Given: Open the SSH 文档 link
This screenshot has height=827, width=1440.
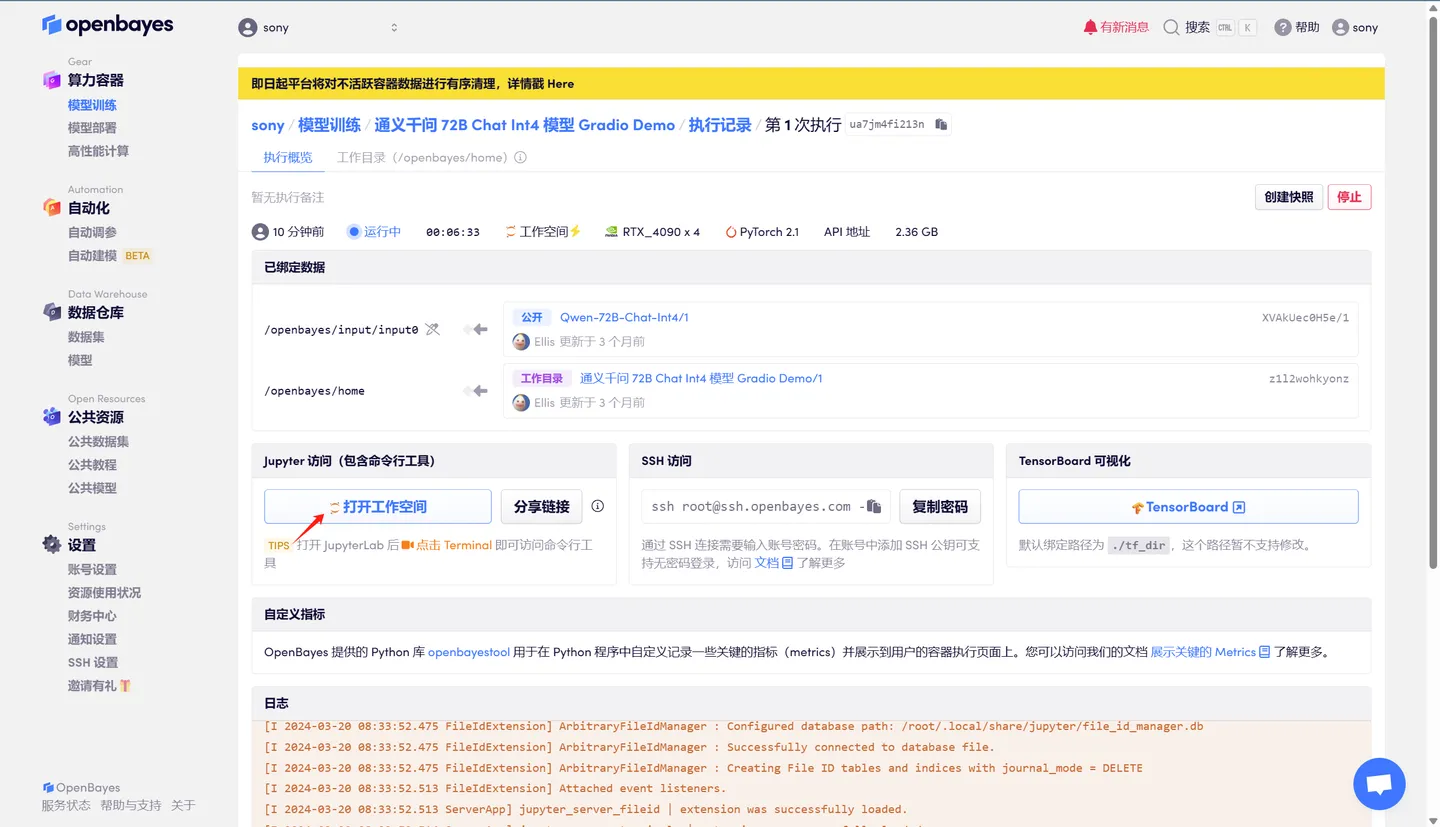Looking at the screenshot, I should tap(773, 563).
